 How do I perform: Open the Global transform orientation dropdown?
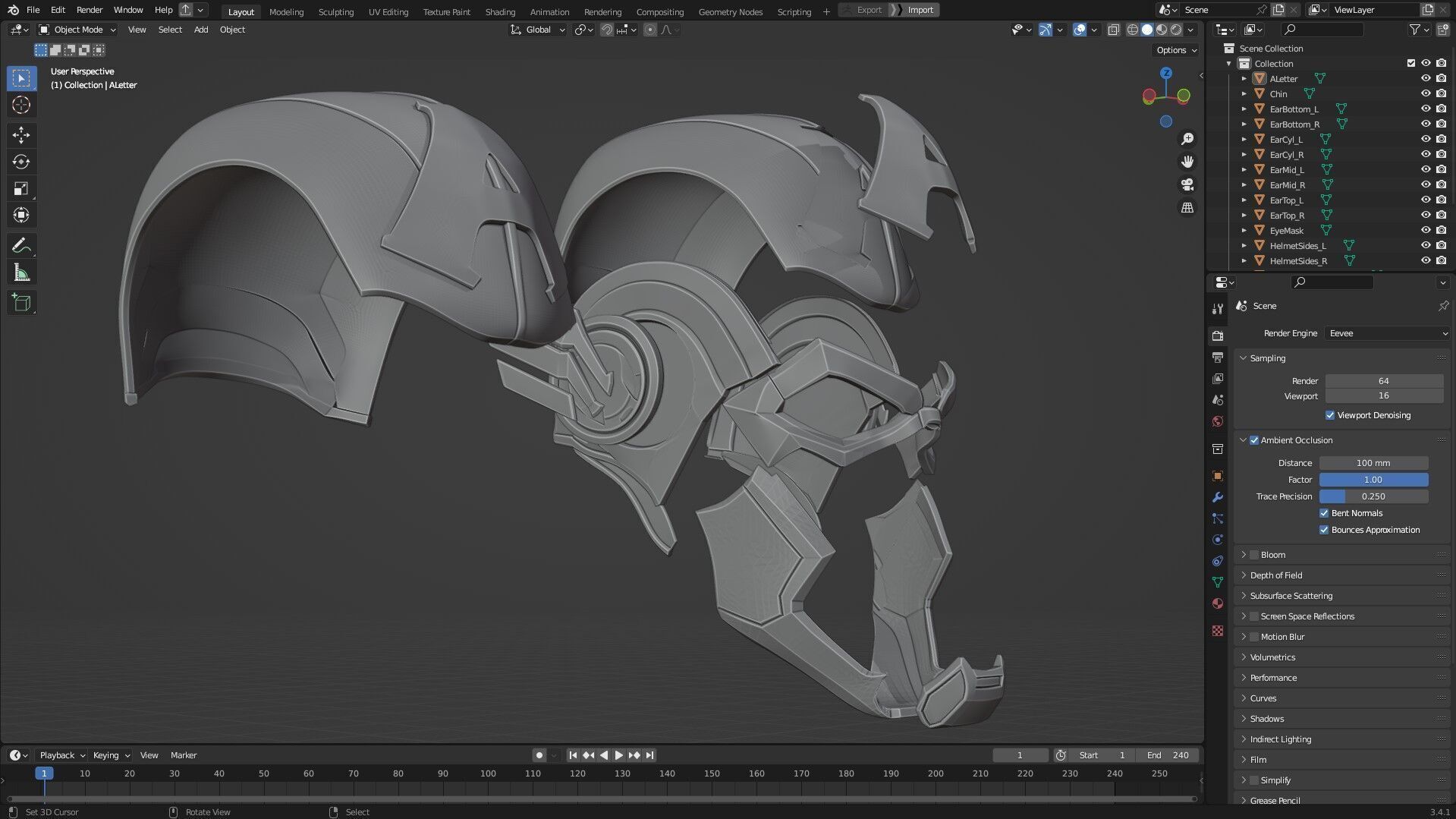538,30
